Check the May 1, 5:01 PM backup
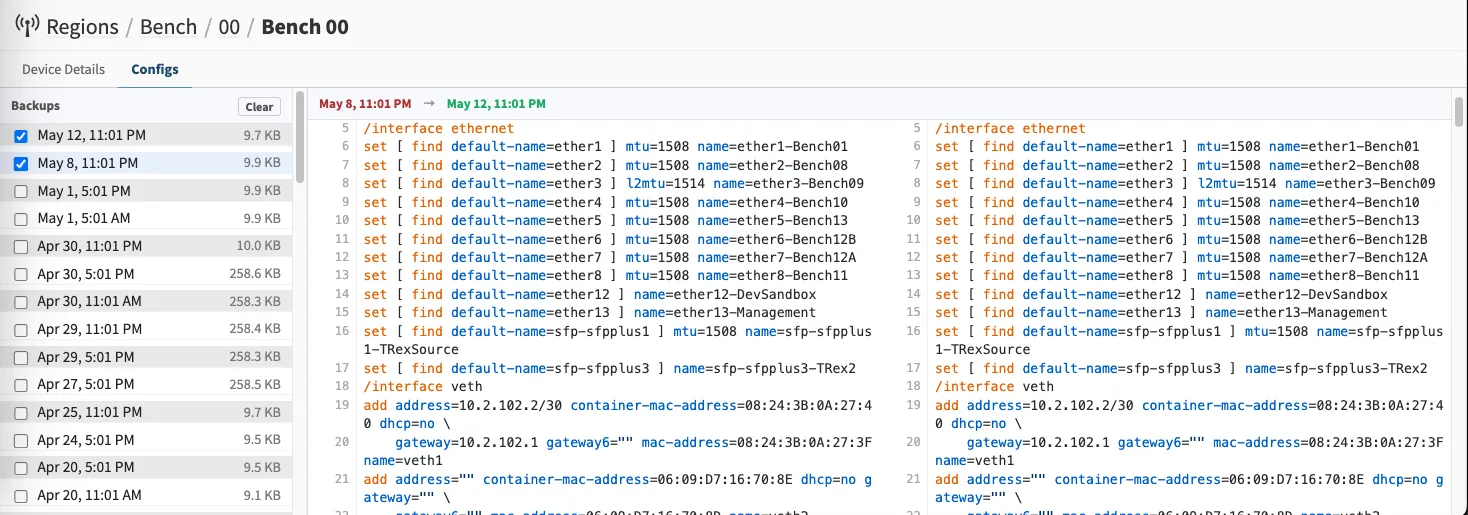Screen dimensions: 1468x515 21,191
